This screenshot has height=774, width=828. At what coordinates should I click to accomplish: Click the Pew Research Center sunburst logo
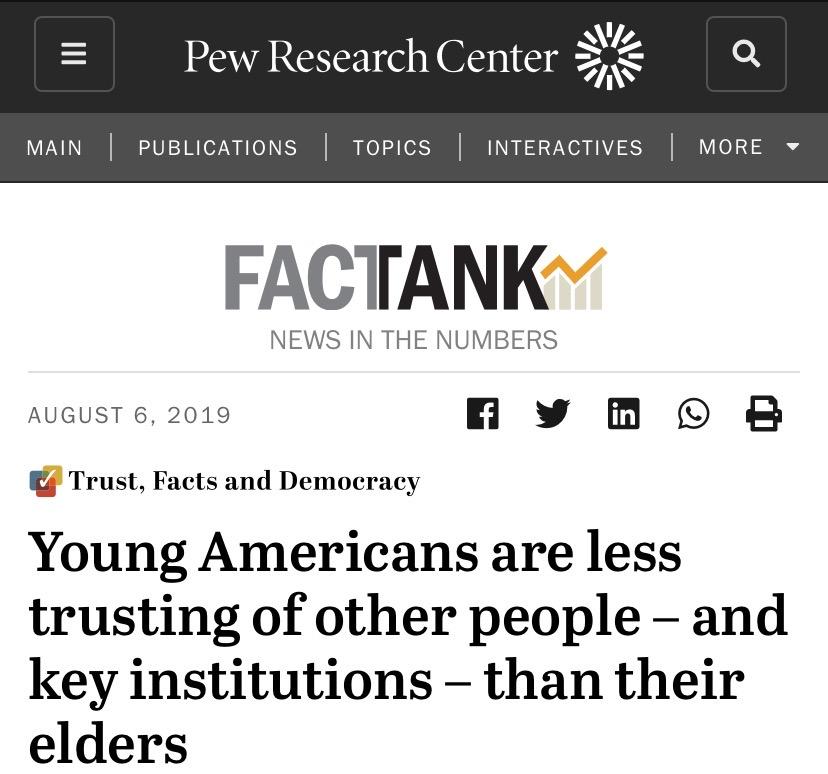(x=609, y=56)
